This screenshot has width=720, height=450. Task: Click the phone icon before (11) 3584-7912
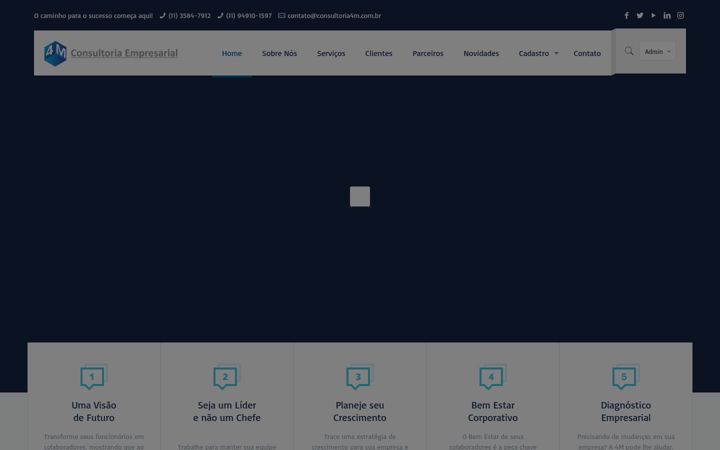pos(163,16)
